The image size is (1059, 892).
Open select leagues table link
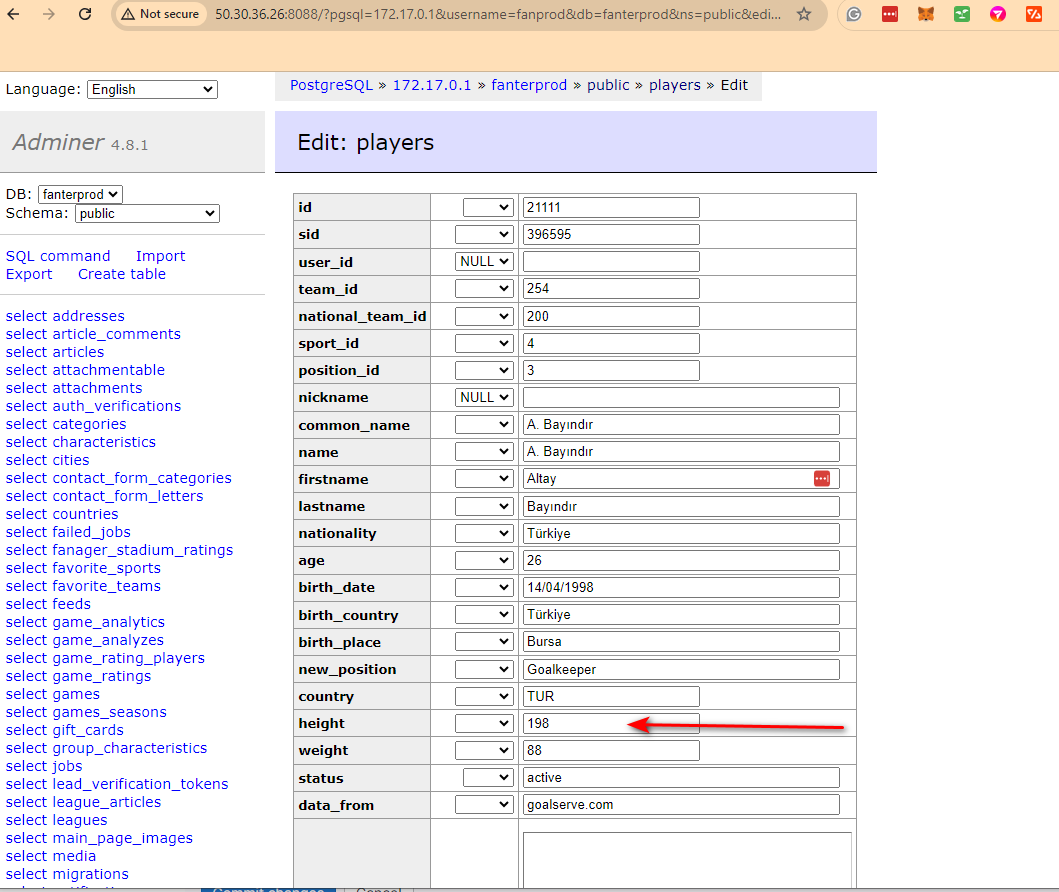[x=56, y=820]
